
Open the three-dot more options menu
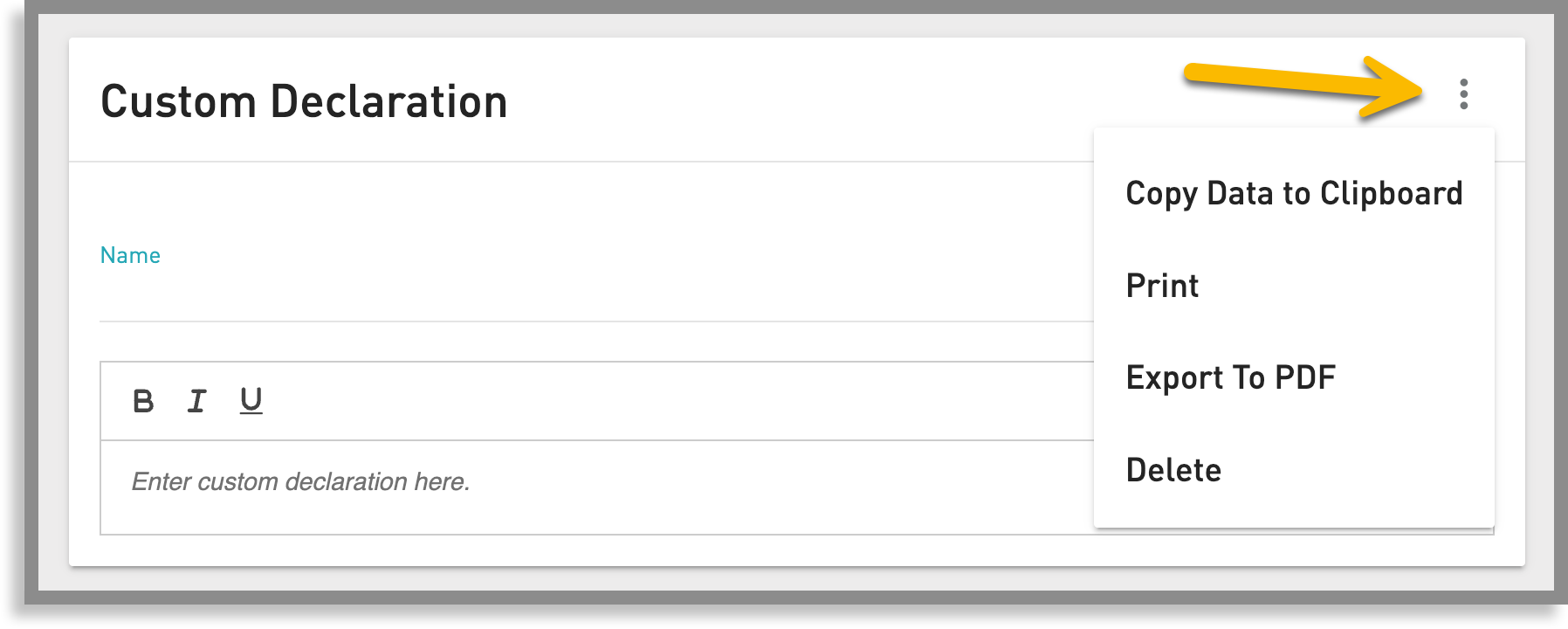click(1463, 94)
